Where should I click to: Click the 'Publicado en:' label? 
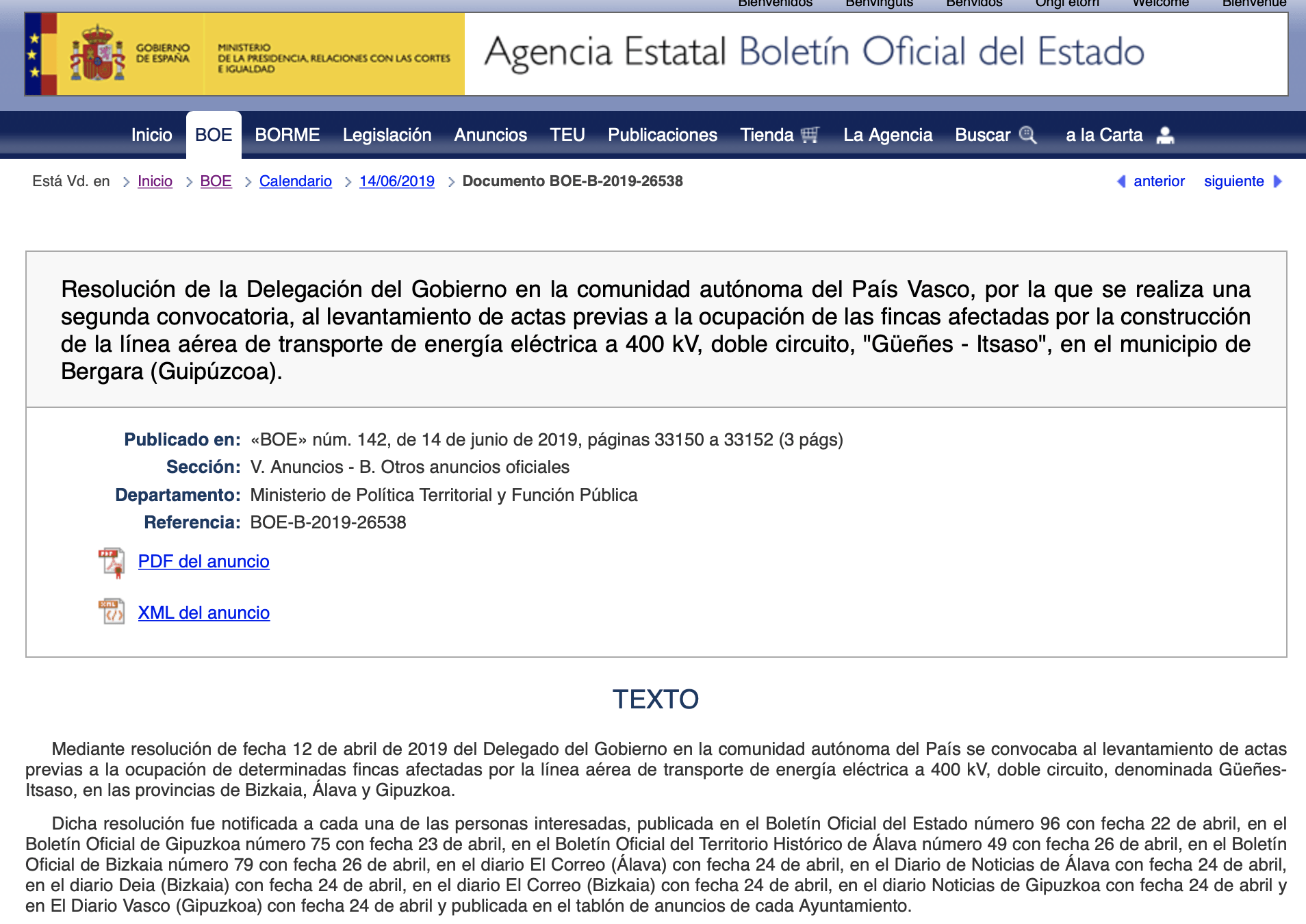(x=182, y=439)
